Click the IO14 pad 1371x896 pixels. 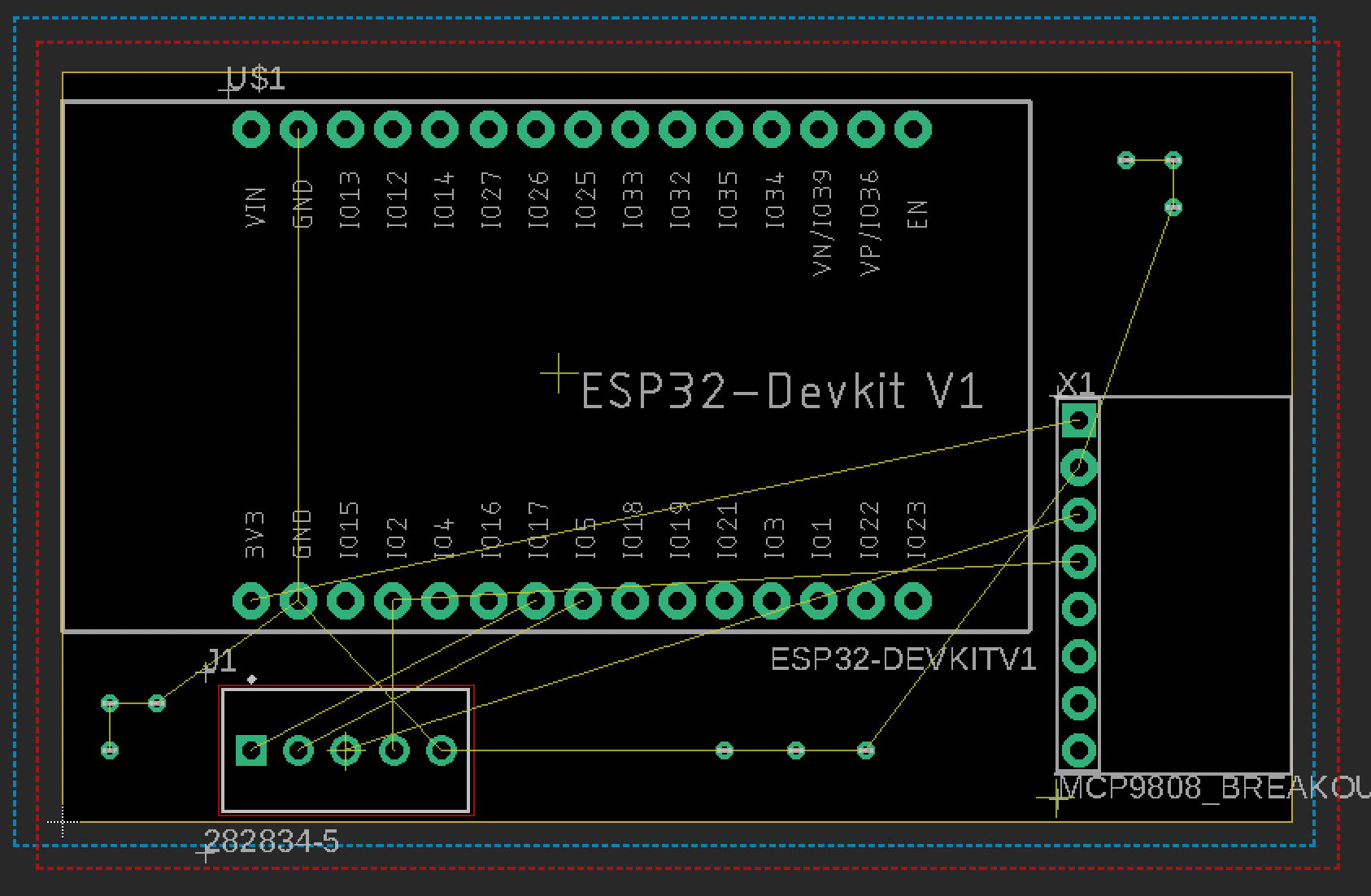pyautogui.click(x=440, y=129)
